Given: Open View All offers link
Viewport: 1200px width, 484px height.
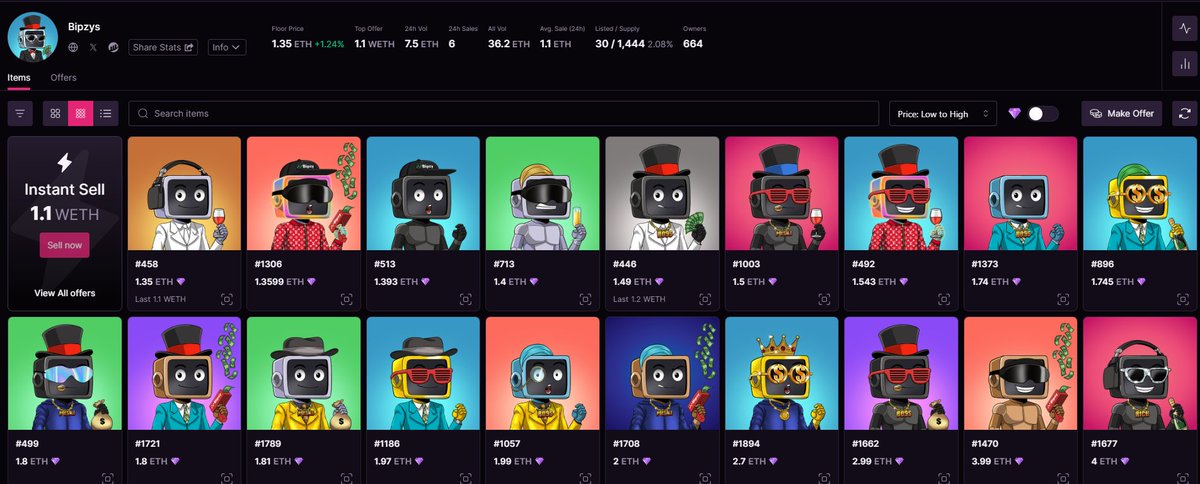Looking at the screenshot, I should click(x=64, y=293).
